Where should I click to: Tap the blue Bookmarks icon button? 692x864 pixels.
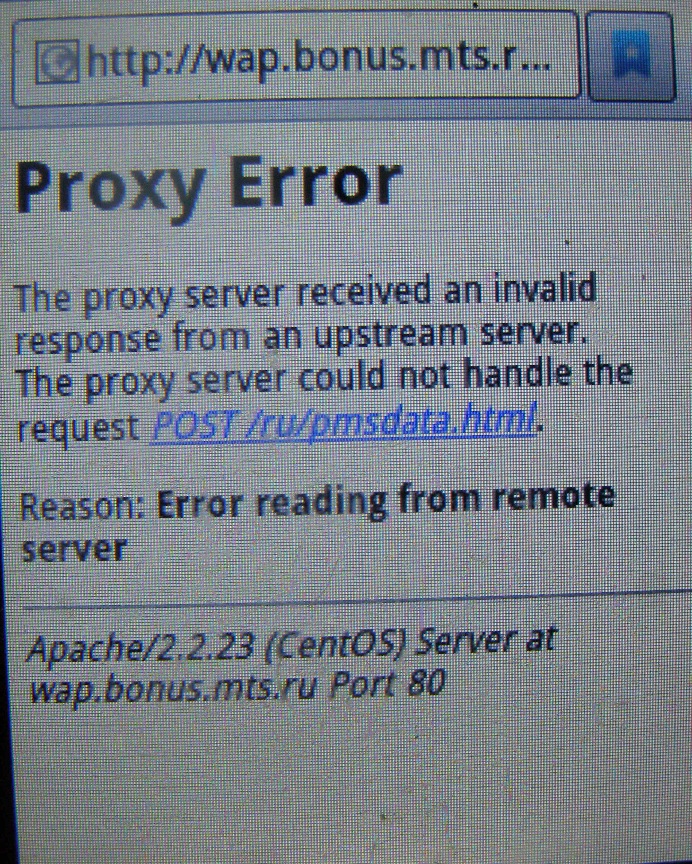click(630, 57)
